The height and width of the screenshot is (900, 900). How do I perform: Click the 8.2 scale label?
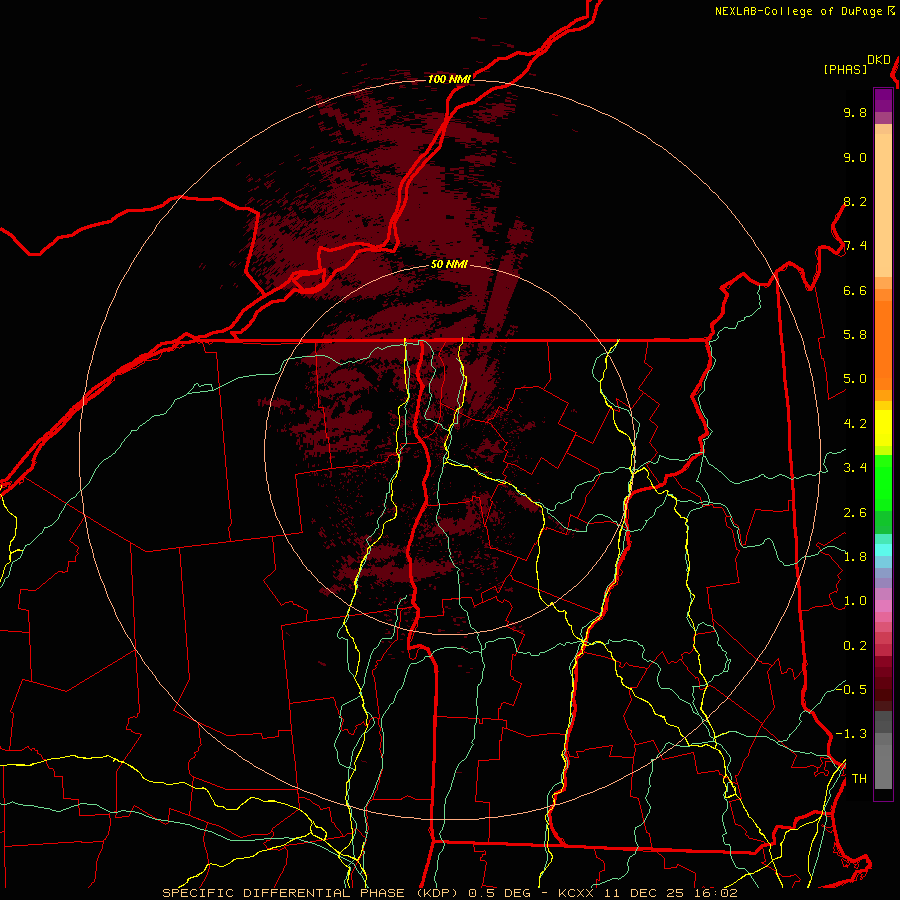click(855, 201)
